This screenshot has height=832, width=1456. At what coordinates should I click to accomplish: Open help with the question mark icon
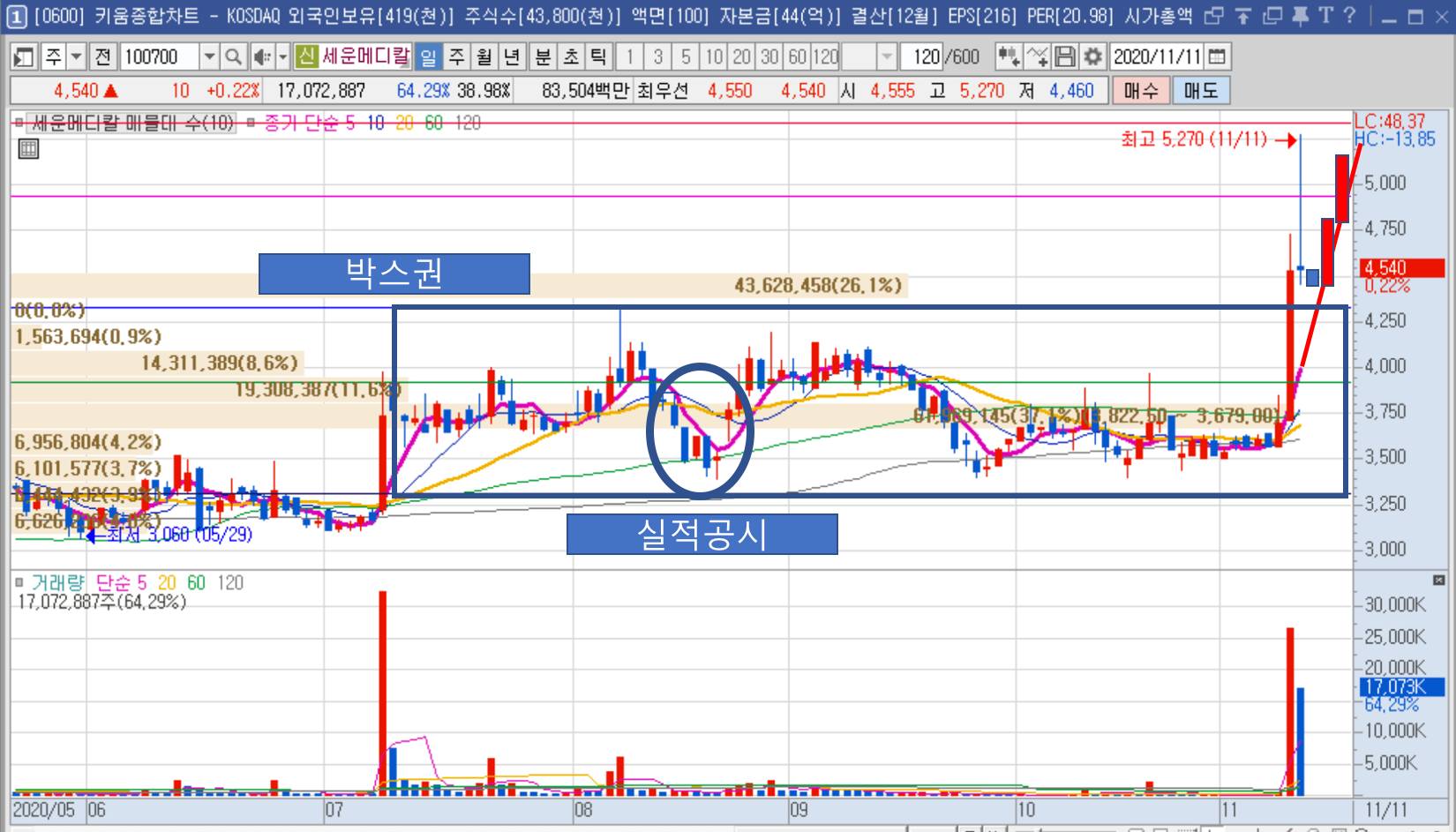[1348, 15]
